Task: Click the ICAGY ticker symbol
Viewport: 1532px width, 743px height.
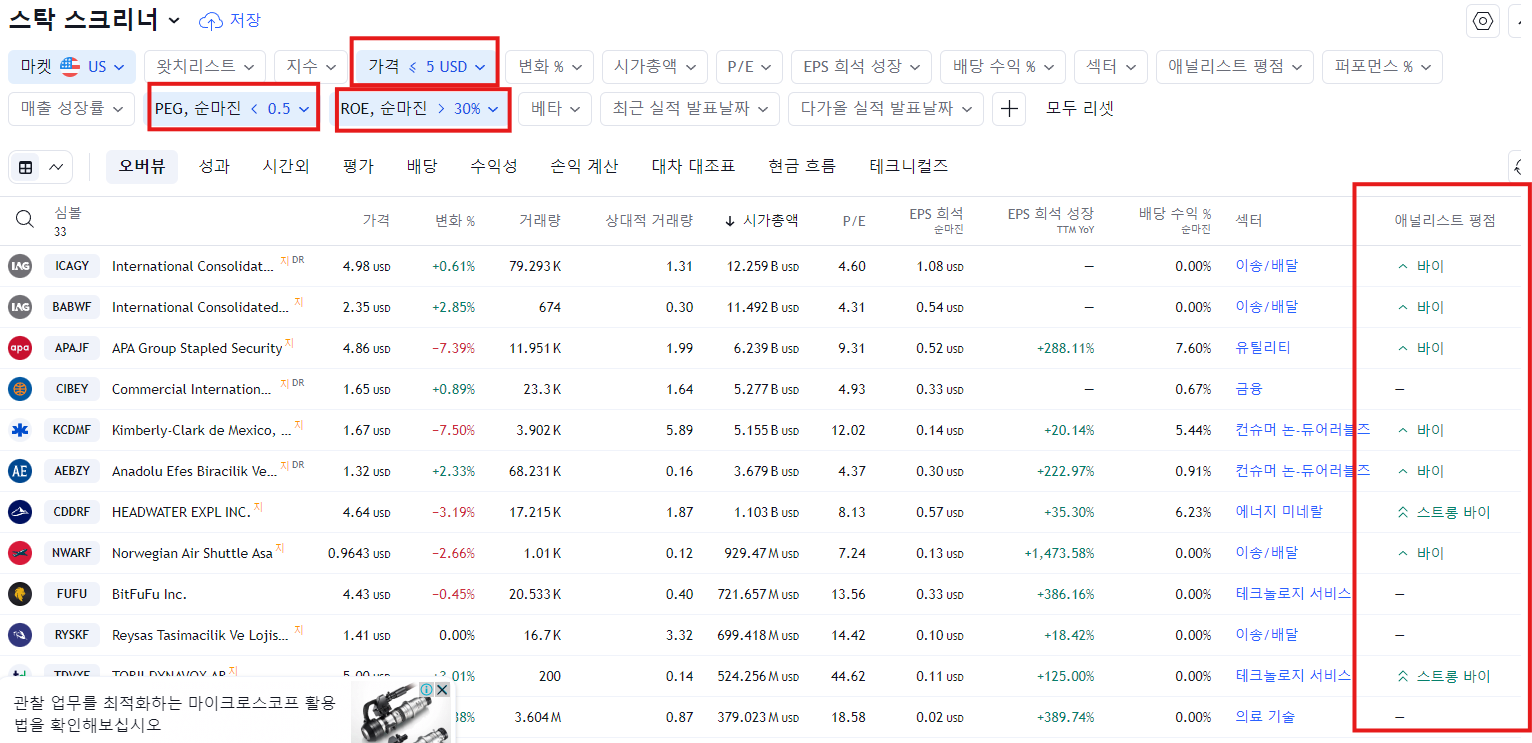Action: pos(72,266)
